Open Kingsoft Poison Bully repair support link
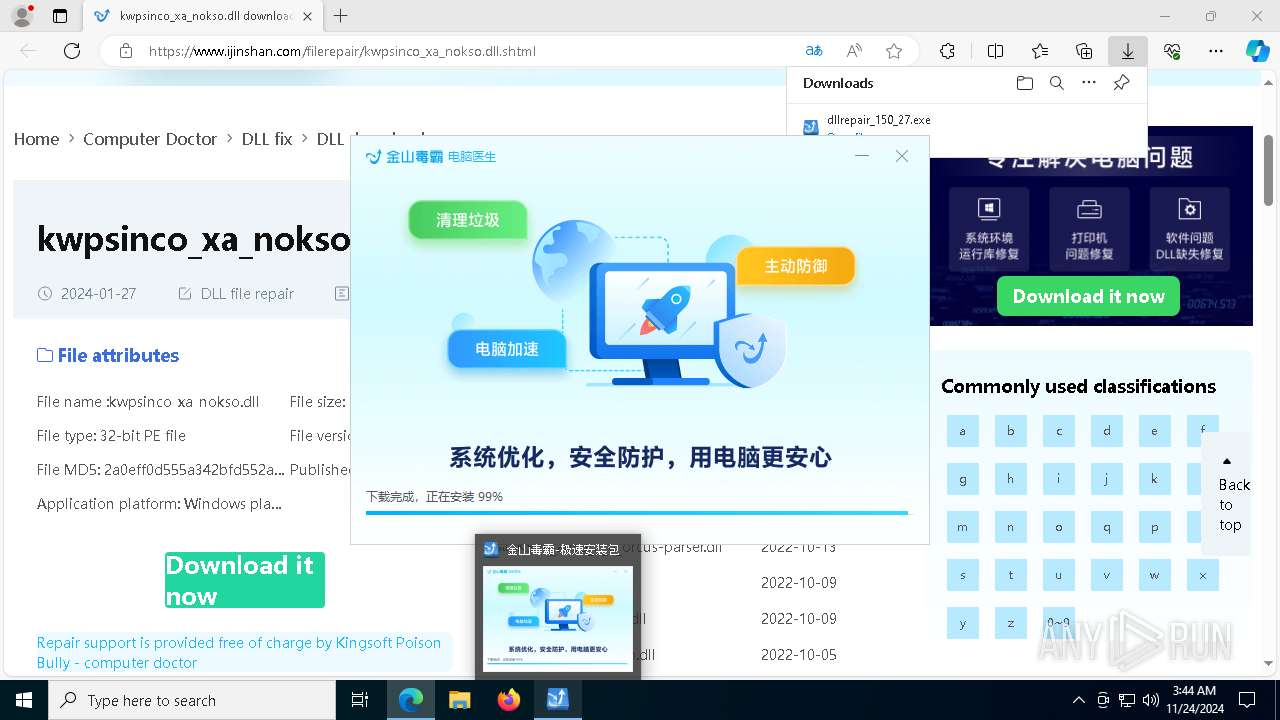1280x720 pixels. (239, 652)
